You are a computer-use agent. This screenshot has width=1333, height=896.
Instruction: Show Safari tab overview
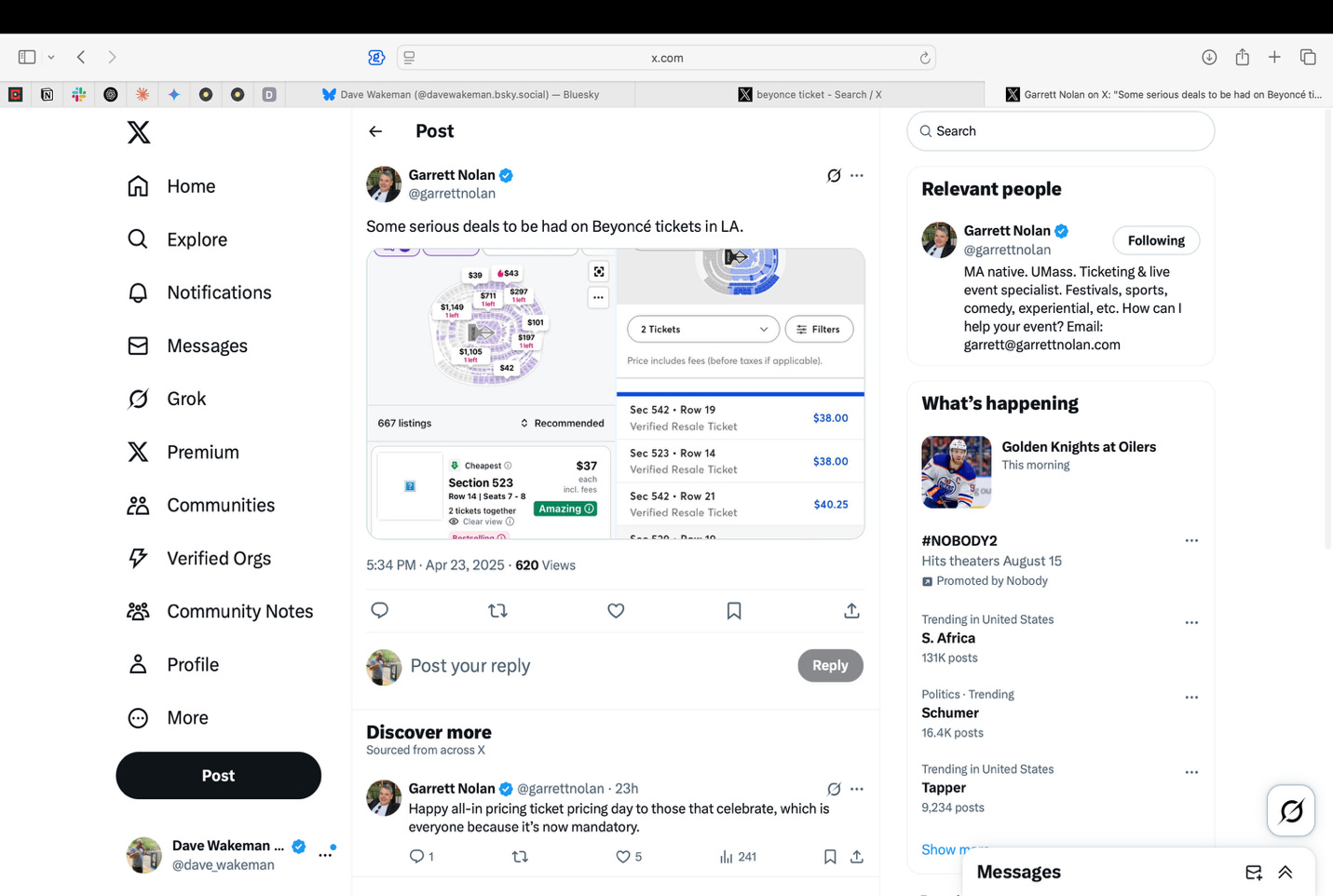(x=1308, y=57)
